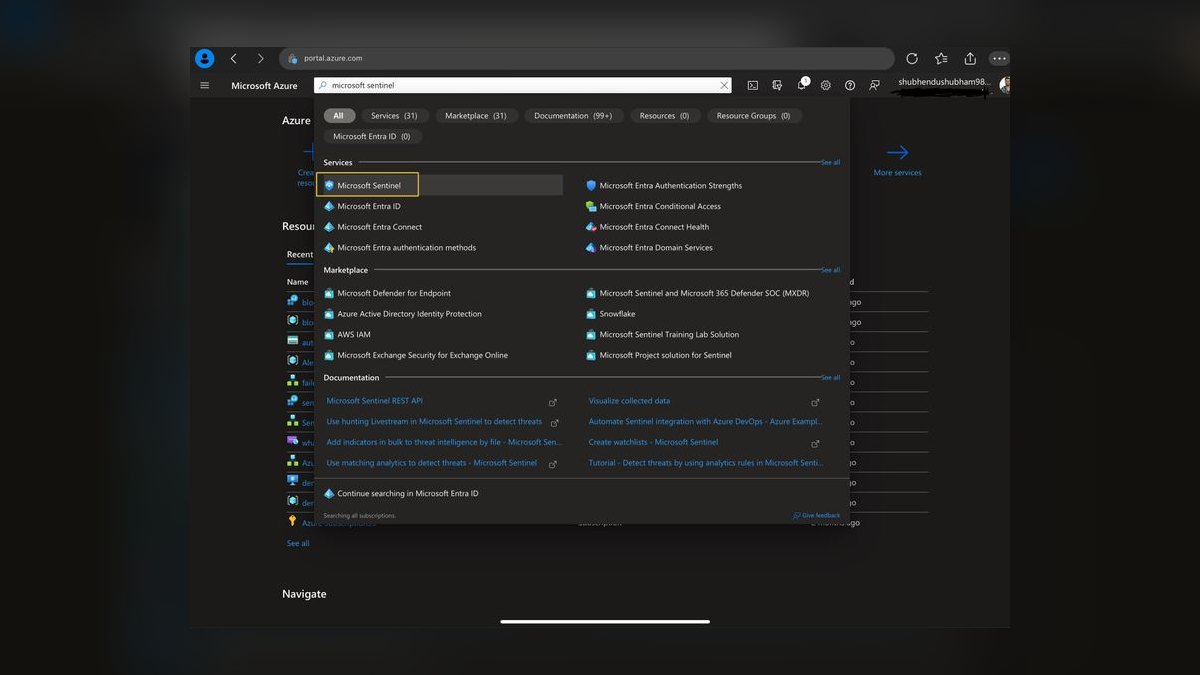Clear the search box with the X
Image resolution: width=1200 pixels, height=675 pixels.
point(724,86)
